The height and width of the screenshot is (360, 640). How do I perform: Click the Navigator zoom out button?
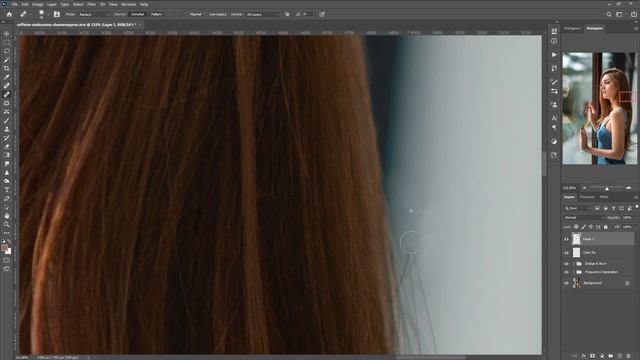pos(584,188)
